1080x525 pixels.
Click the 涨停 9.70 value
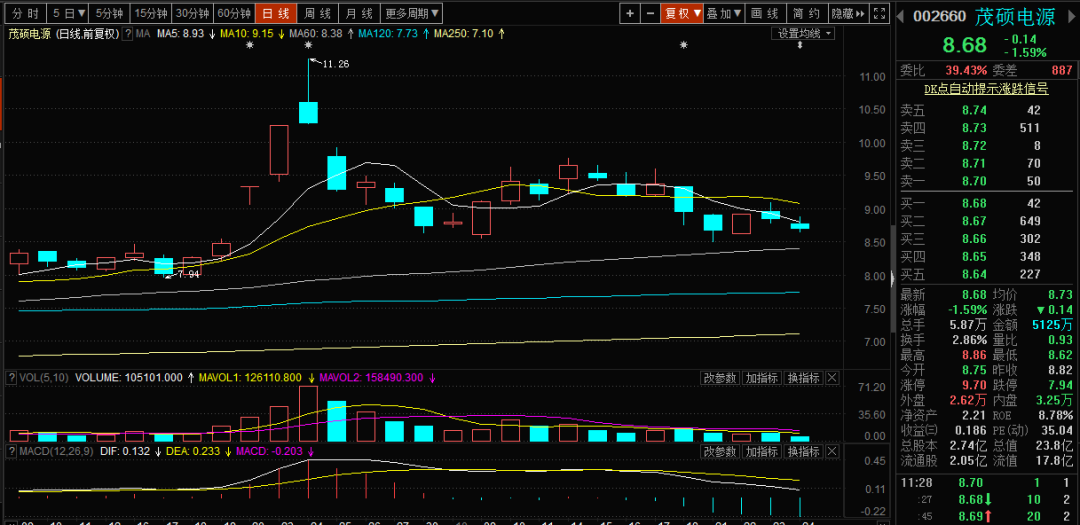pos(974,386)
